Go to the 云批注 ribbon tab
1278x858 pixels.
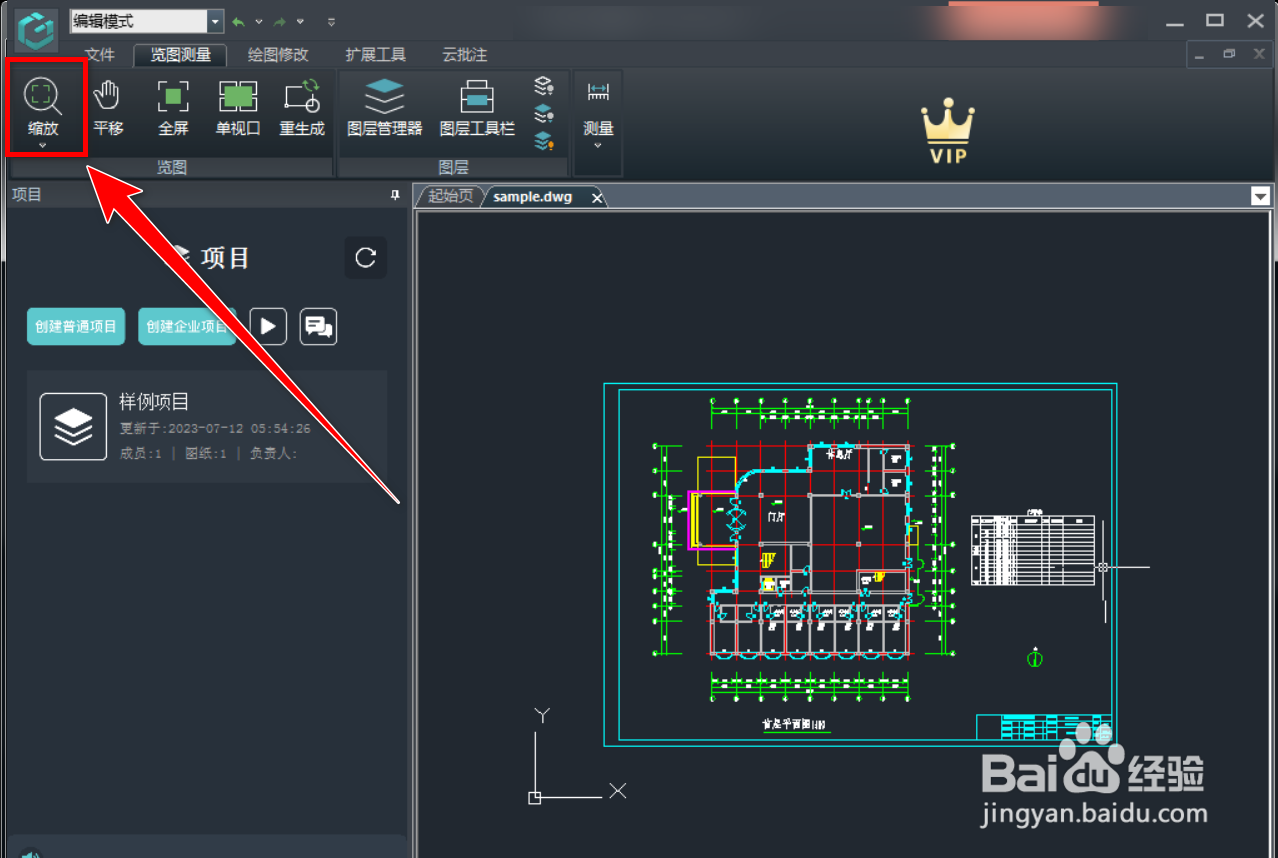(x=464, y=55)
